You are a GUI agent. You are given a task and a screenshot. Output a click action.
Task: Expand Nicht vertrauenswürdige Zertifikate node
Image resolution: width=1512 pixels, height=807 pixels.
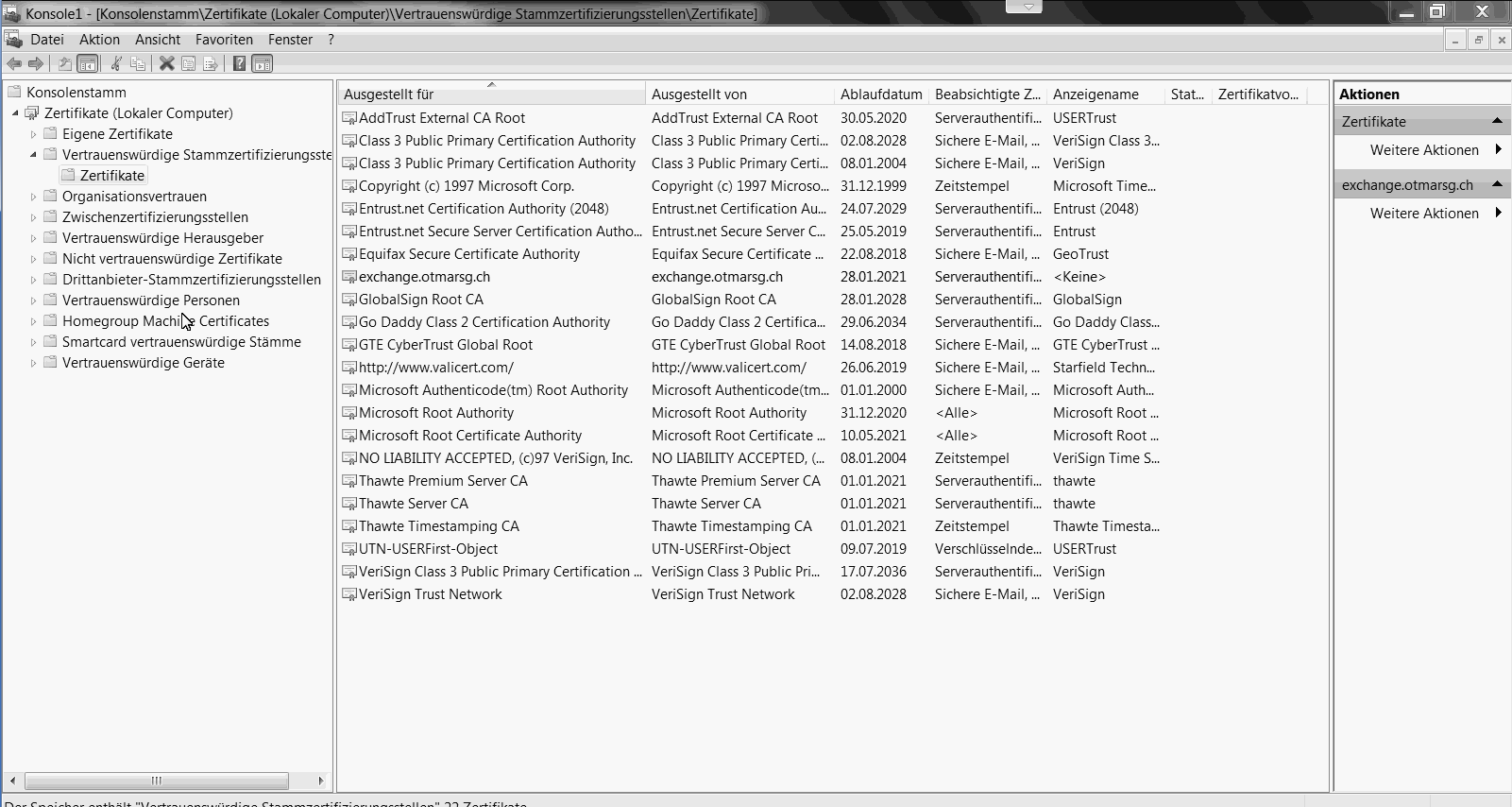pos(33,259)
